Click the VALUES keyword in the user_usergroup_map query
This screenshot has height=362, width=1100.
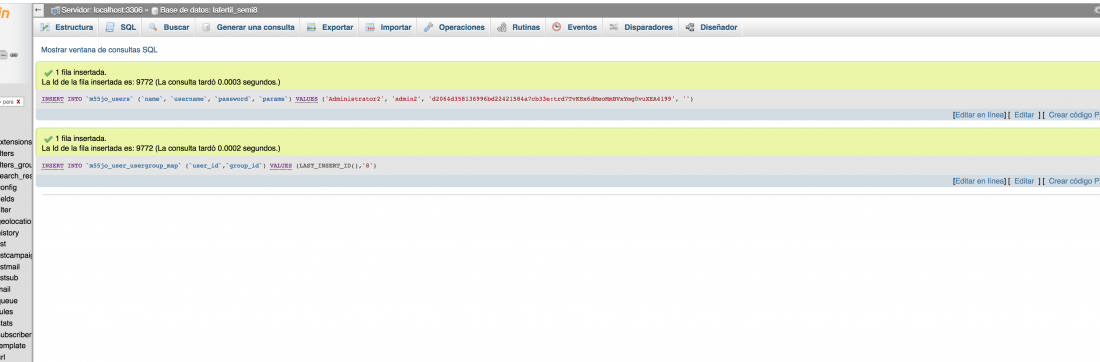pos(281,166)
